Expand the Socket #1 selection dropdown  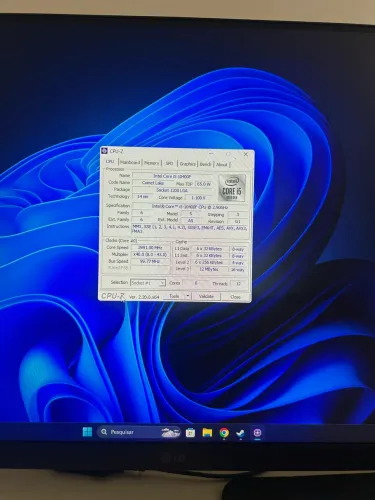148,283
